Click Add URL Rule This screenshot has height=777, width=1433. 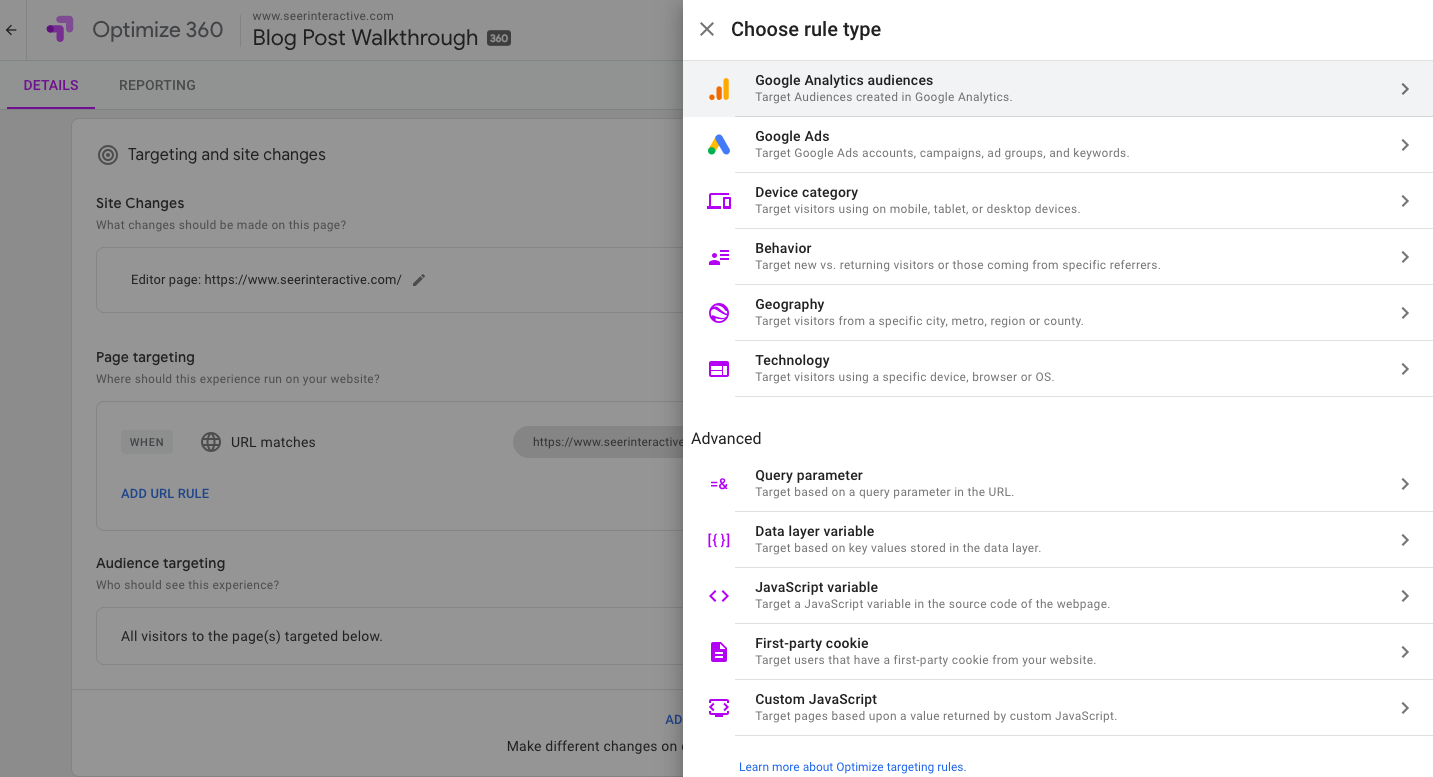(165, 493)
